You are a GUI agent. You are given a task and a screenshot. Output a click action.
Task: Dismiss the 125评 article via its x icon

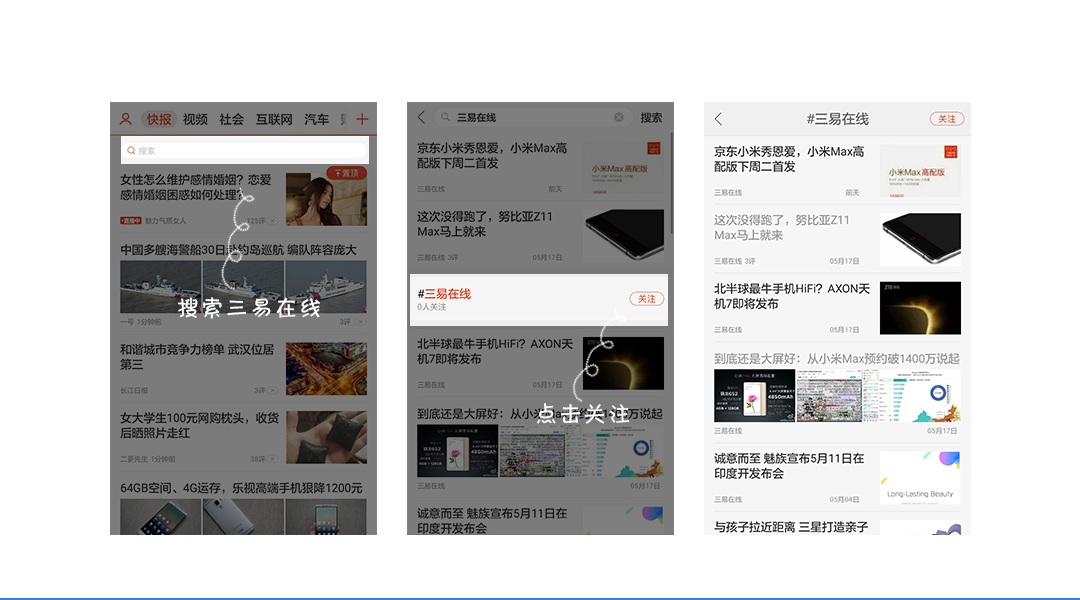(273, 221)
